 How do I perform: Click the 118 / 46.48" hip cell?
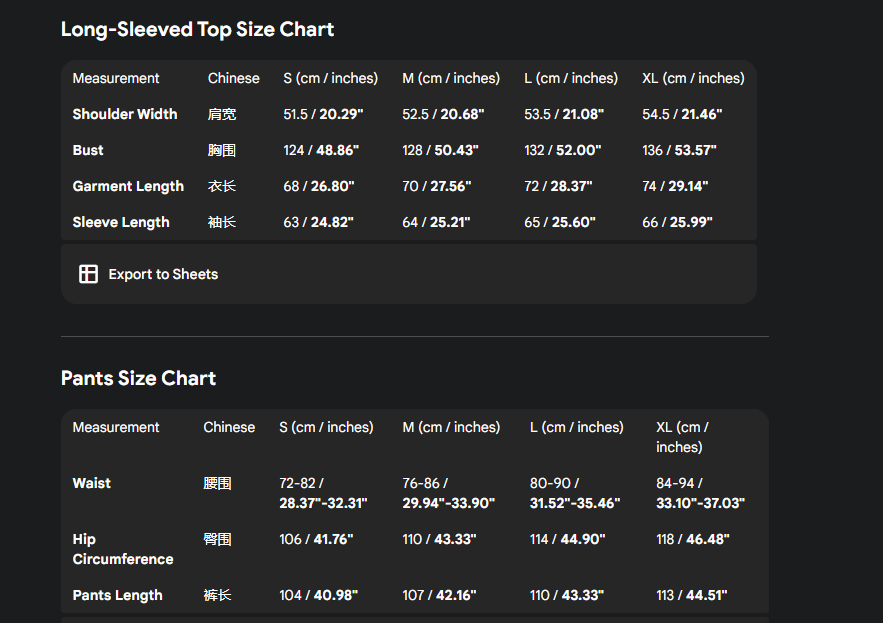click(692, 539)
